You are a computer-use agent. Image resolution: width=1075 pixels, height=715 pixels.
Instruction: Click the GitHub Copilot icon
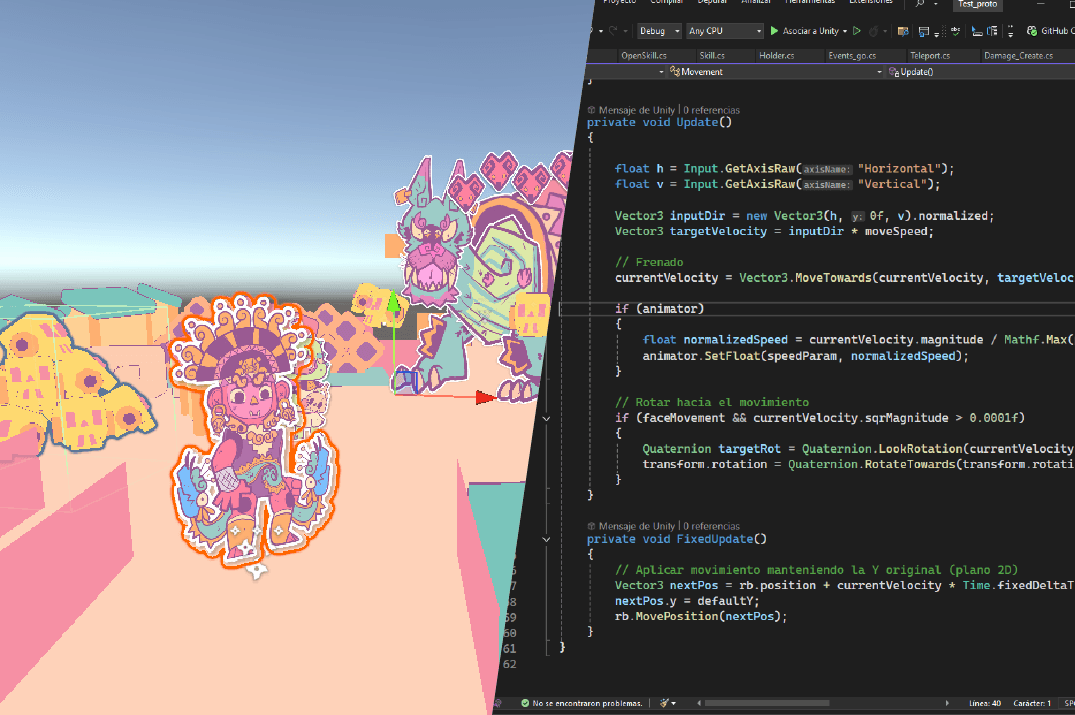point(1031,31)
